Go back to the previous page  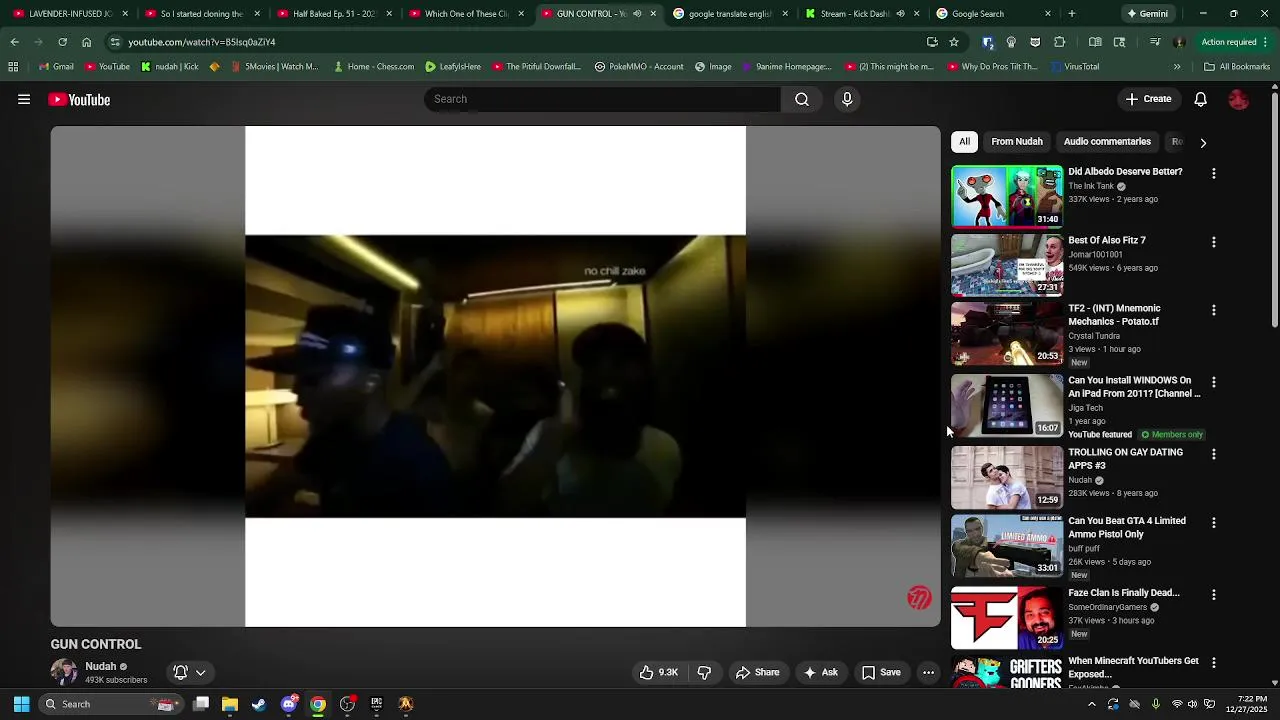tap(14, 42)
